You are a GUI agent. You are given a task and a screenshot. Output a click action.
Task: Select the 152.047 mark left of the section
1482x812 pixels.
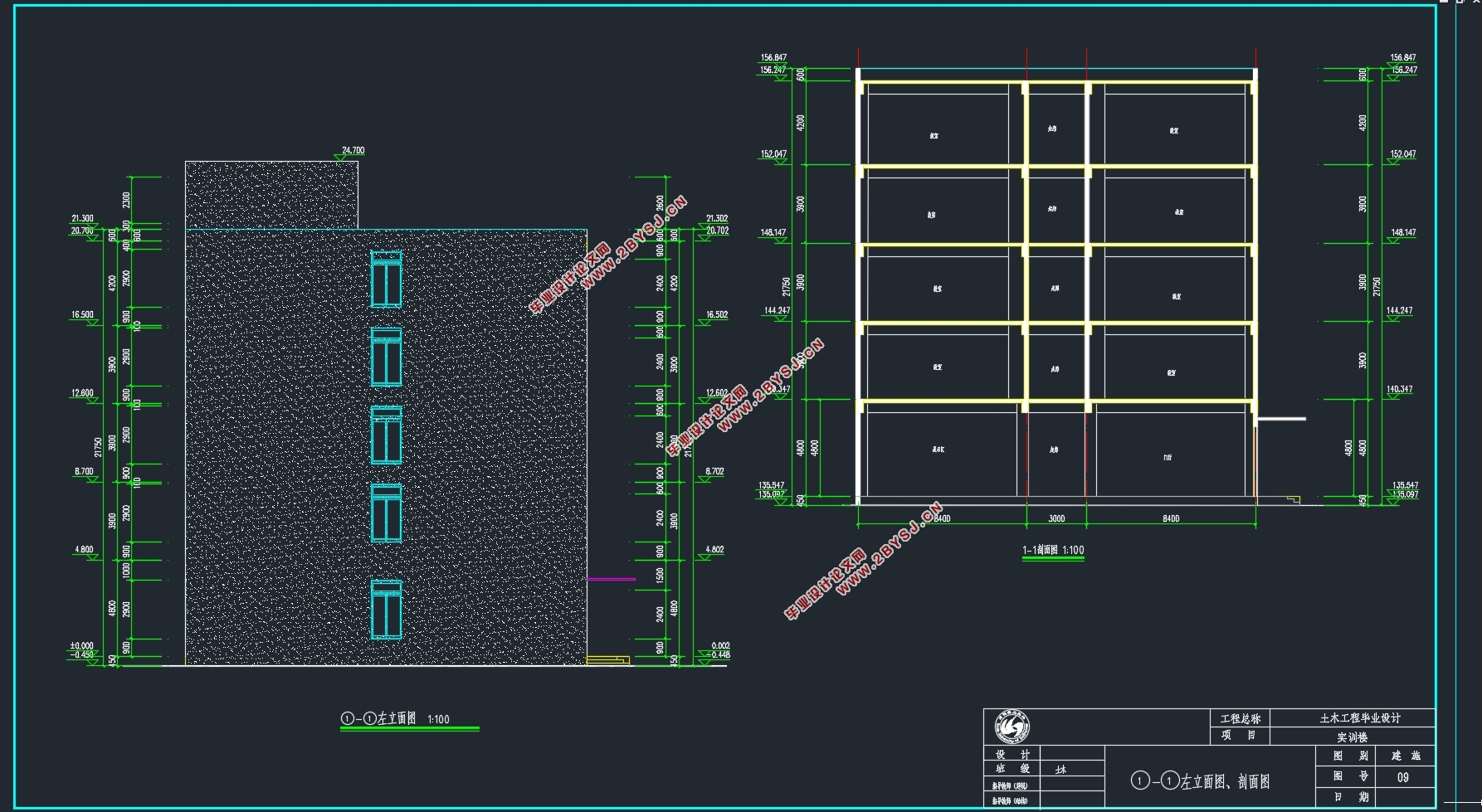[x=773, y=153]
